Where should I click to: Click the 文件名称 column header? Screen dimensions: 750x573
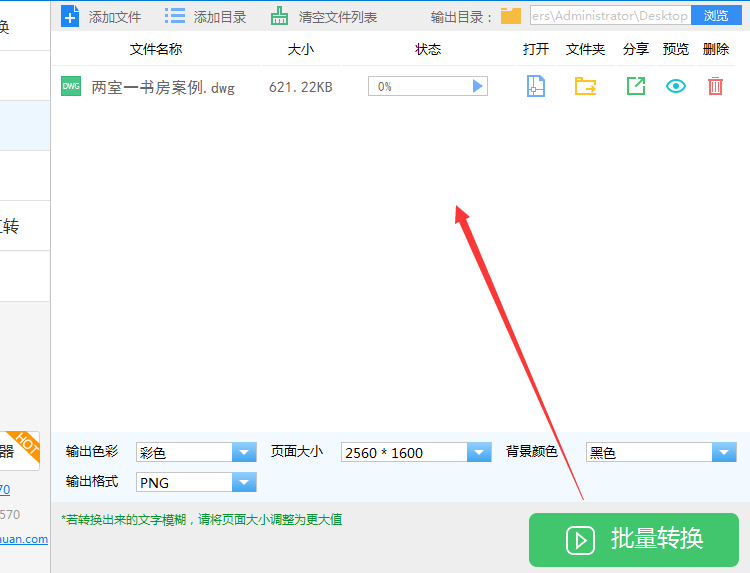tap(156, 49)
